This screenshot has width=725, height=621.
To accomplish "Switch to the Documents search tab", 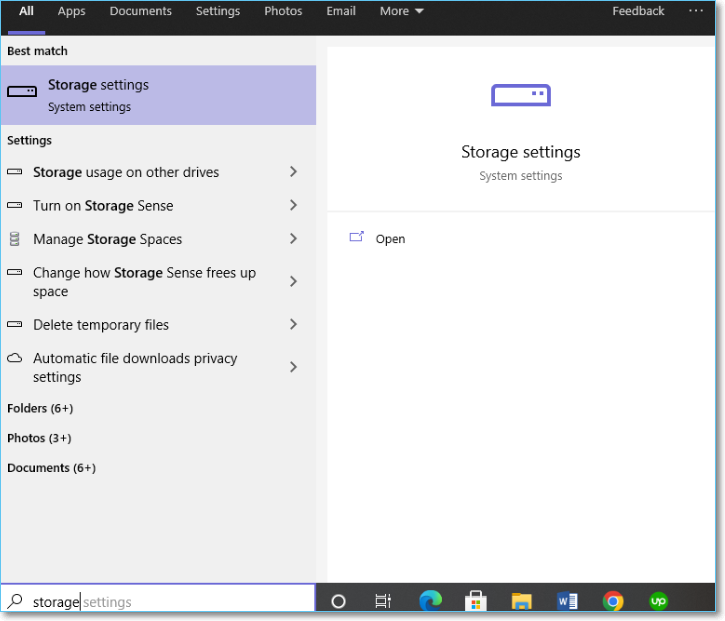I will pyautogui.click(x=140, y=11).
